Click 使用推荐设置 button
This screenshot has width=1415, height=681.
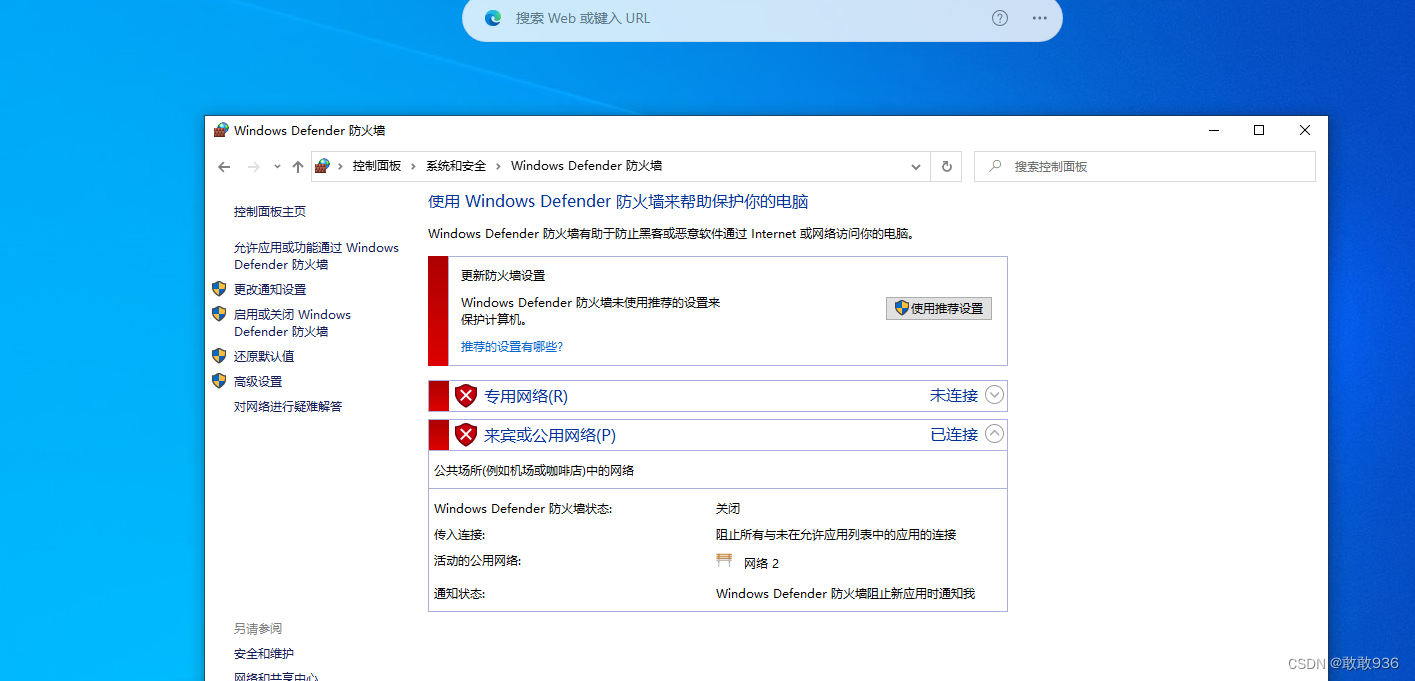[939, 308]
